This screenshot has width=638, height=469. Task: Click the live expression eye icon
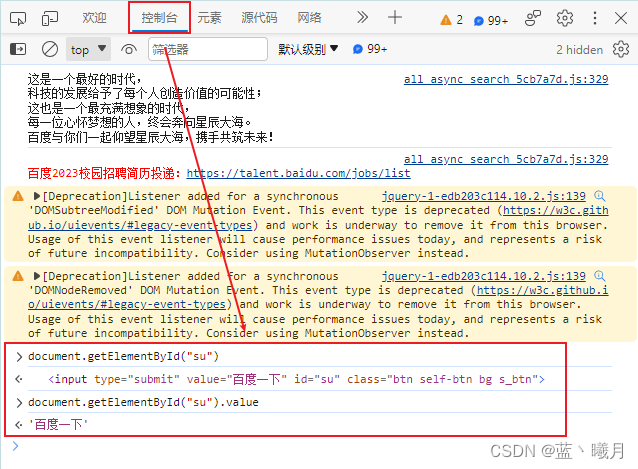click(129, 50)
